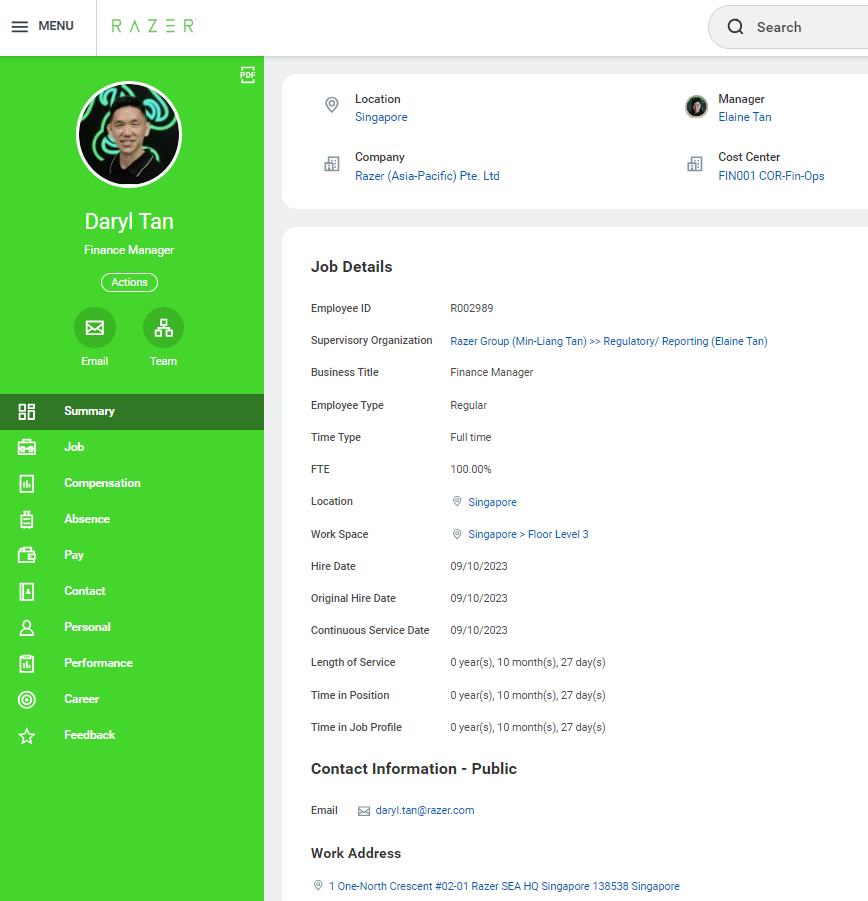Open Singapore location link in header card
The width and height of the screenshot is (868, 901).
(x=381, y=117)
